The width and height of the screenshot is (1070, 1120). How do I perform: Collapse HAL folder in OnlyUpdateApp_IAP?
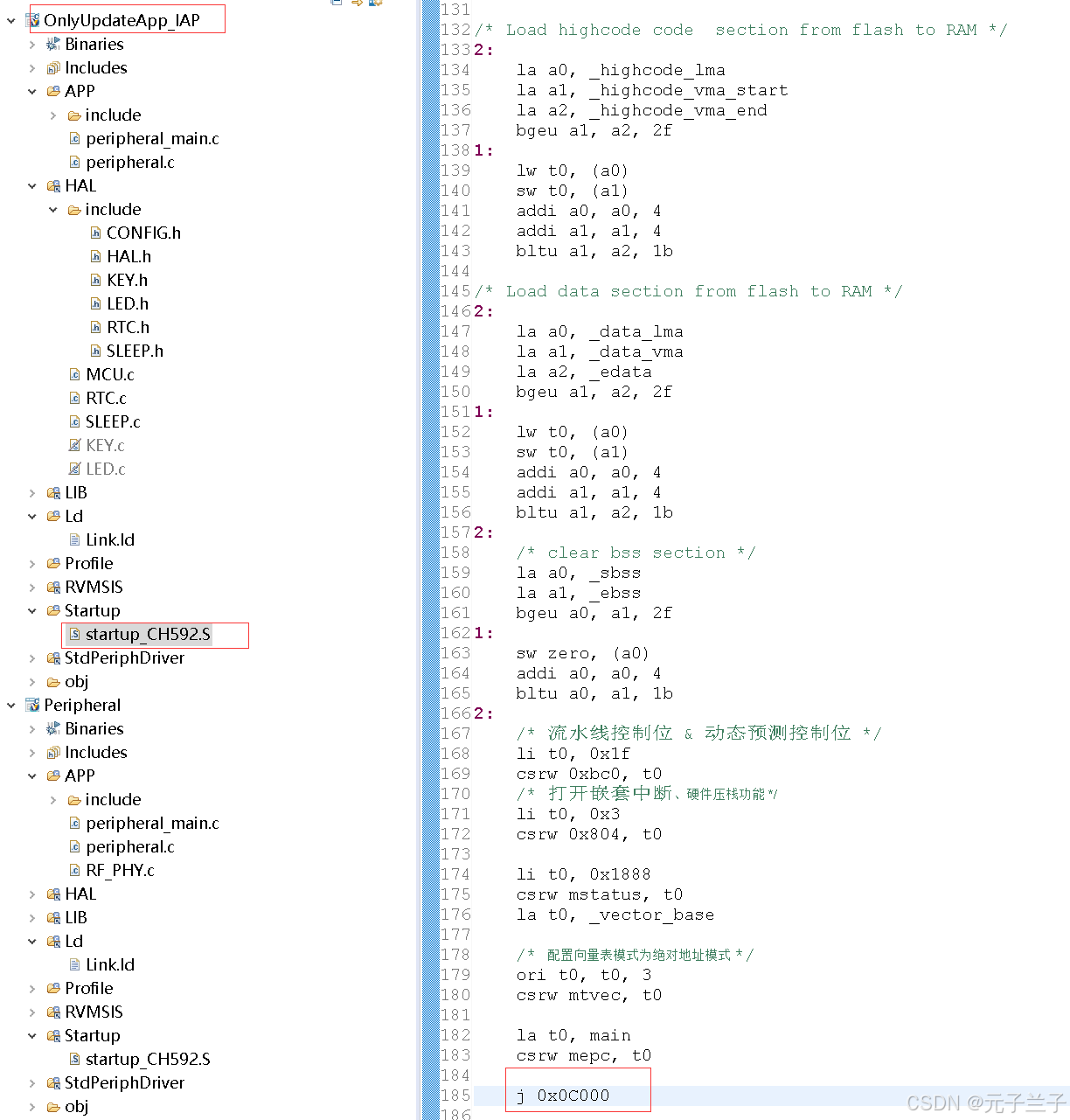32,185
